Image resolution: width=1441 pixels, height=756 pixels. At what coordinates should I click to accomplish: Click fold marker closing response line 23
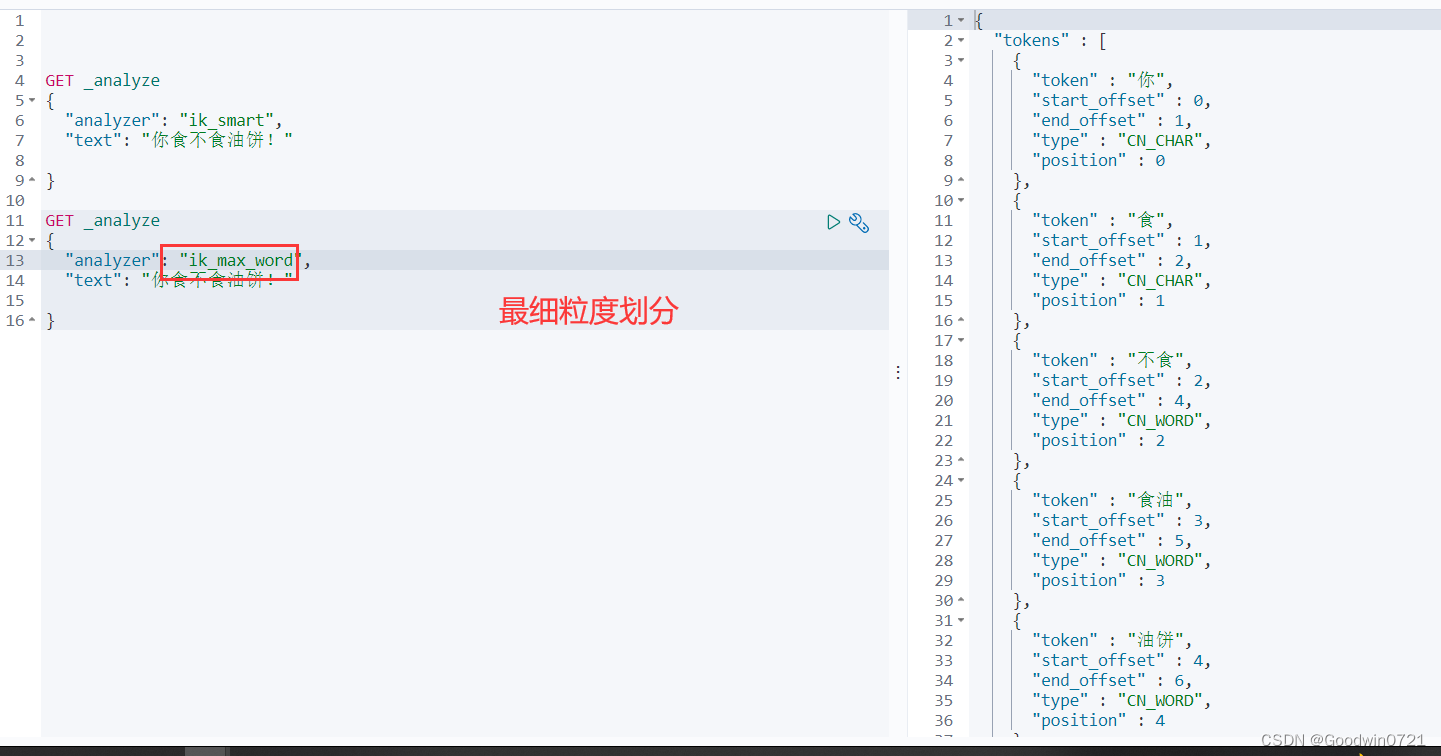(x=961, y=460)
